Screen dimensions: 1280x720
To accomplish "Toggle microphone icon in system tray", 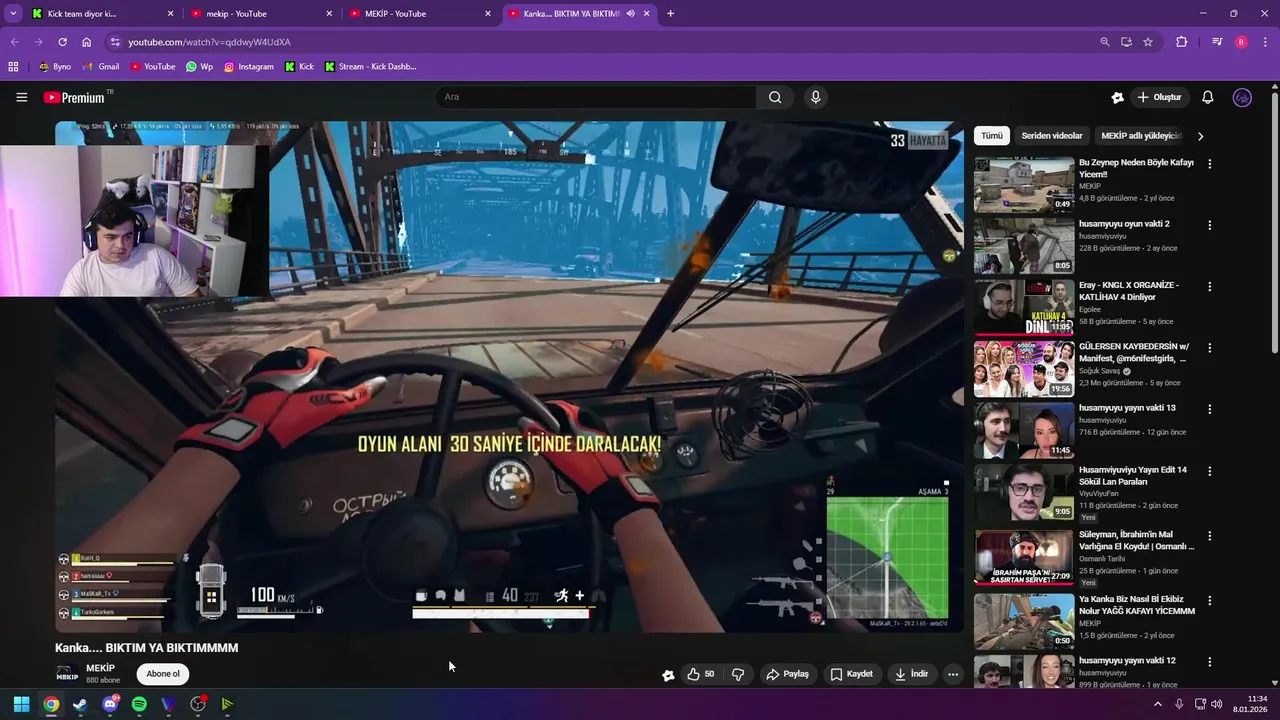I will click(1179, 704).
